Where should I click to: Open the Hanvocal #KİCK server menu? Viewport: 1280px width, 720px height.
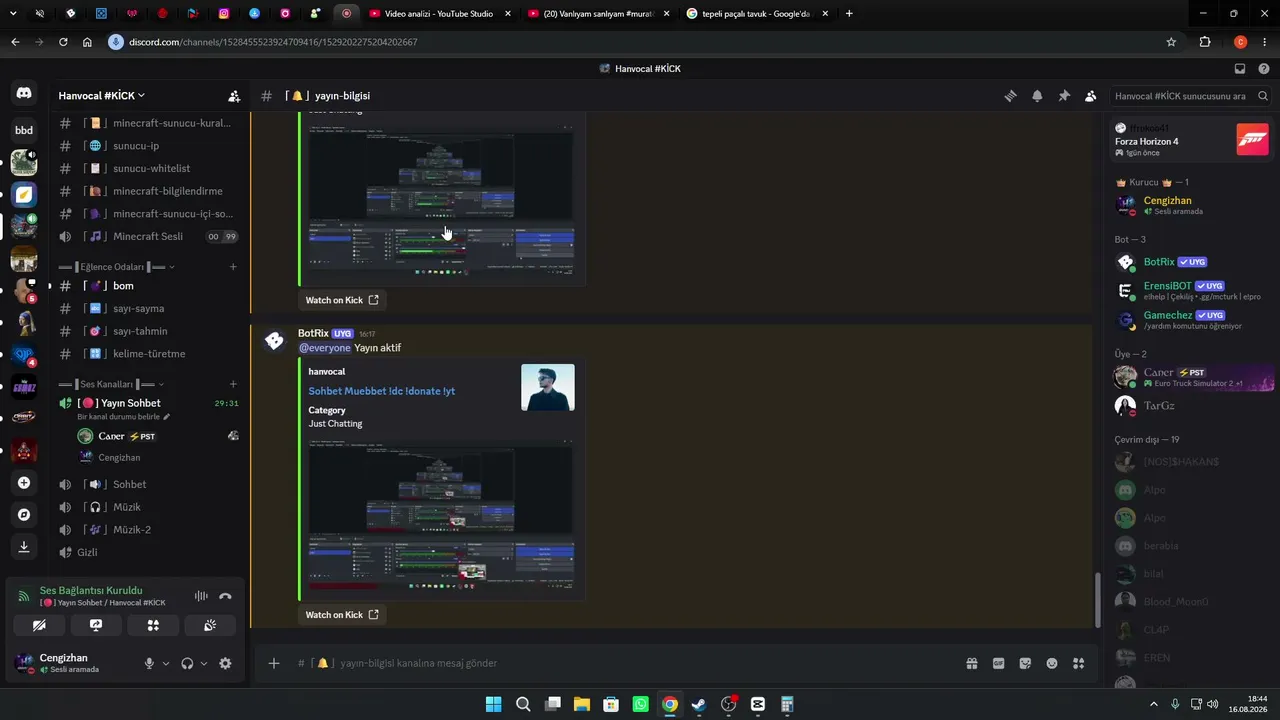pos(102,96)
